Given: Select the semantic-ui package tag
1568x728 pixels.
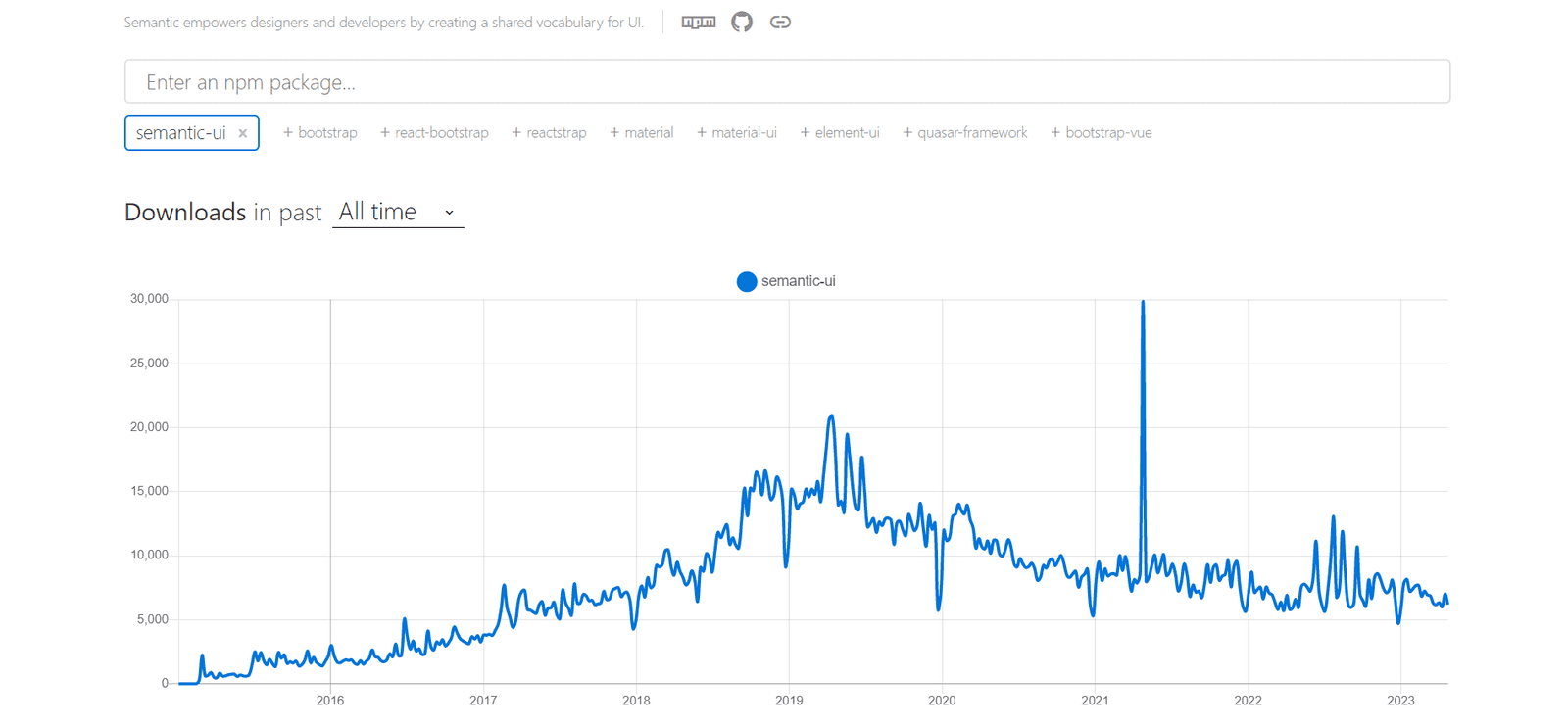Looking at the screenshot, I should (x=181, y=133).
